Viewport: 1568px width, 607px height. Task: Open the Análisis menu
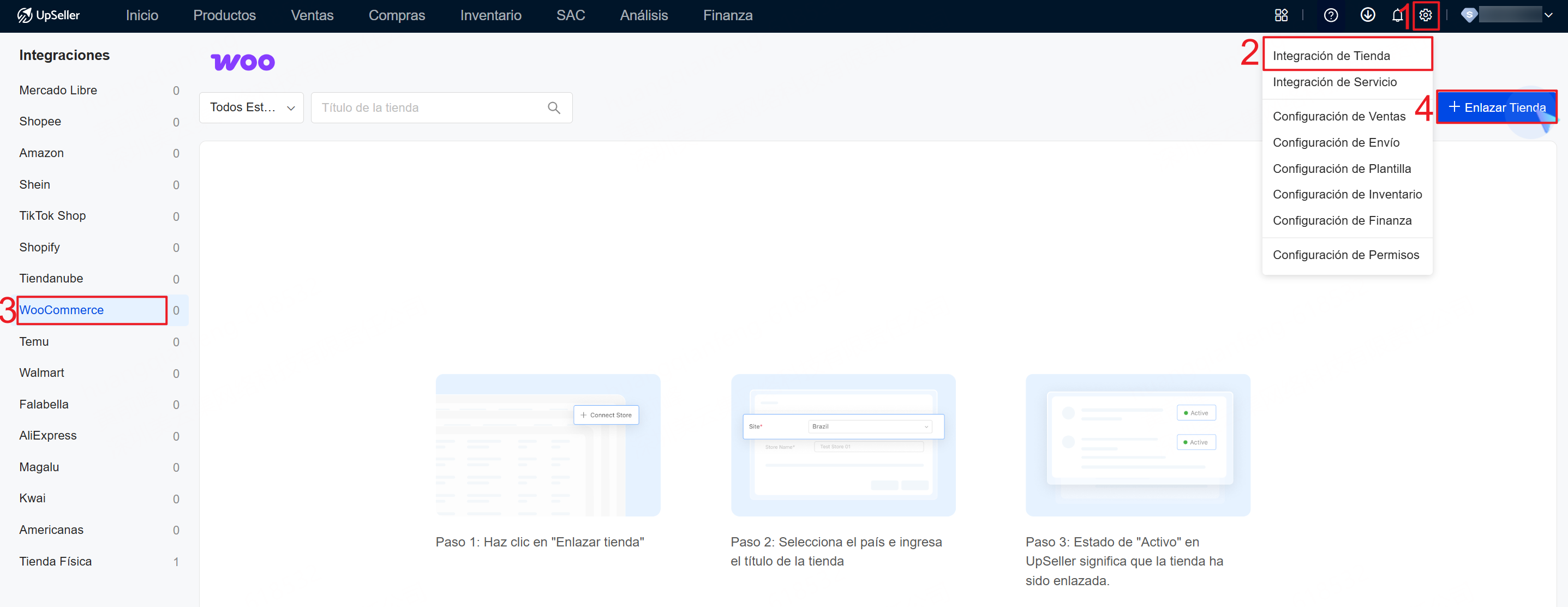coord(644,15)
